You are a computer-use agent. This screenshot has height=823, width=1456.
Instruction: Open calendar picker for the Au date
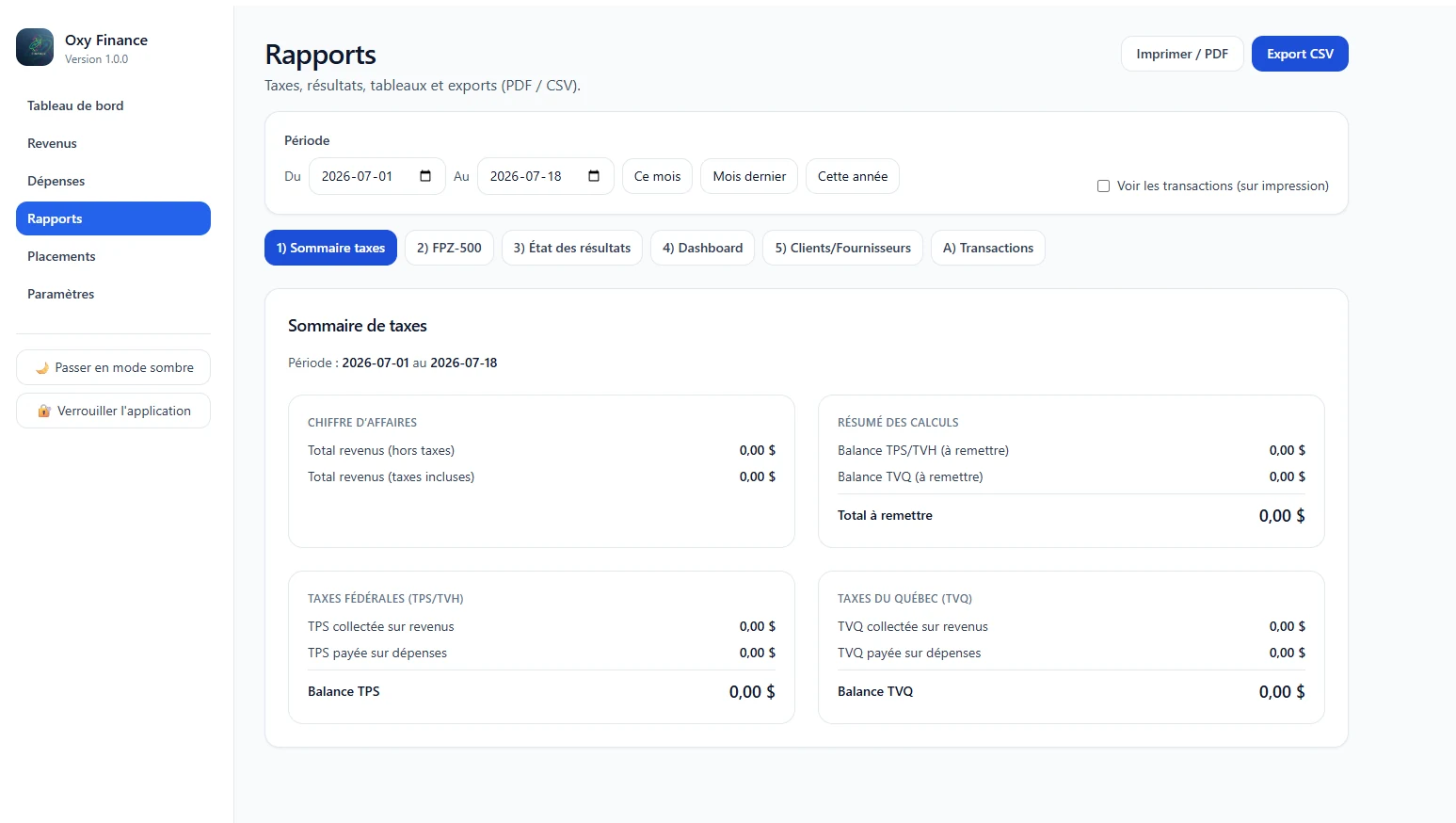(x=594, y=176)
